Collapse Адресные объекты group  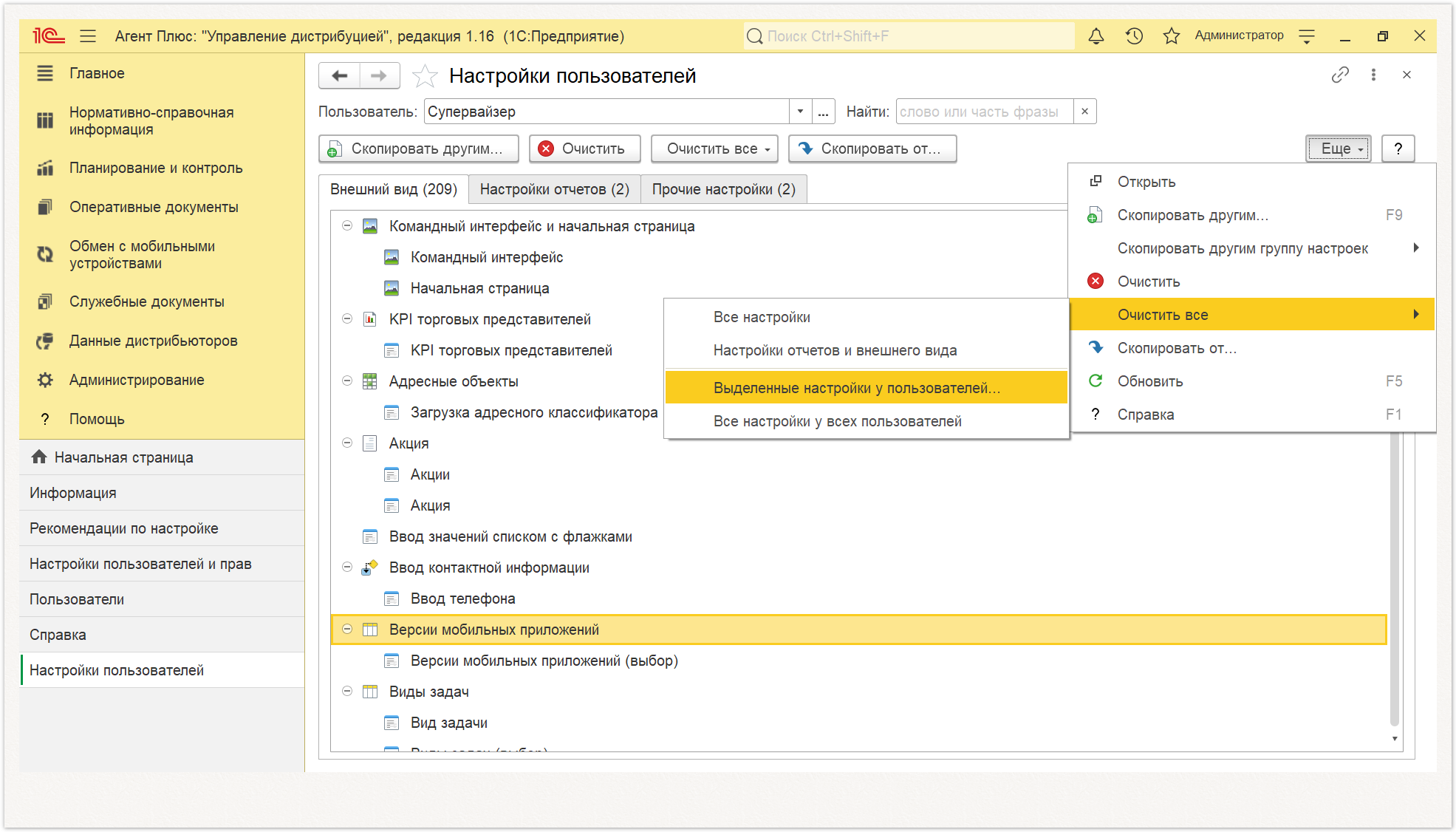(x=347, y=381)
